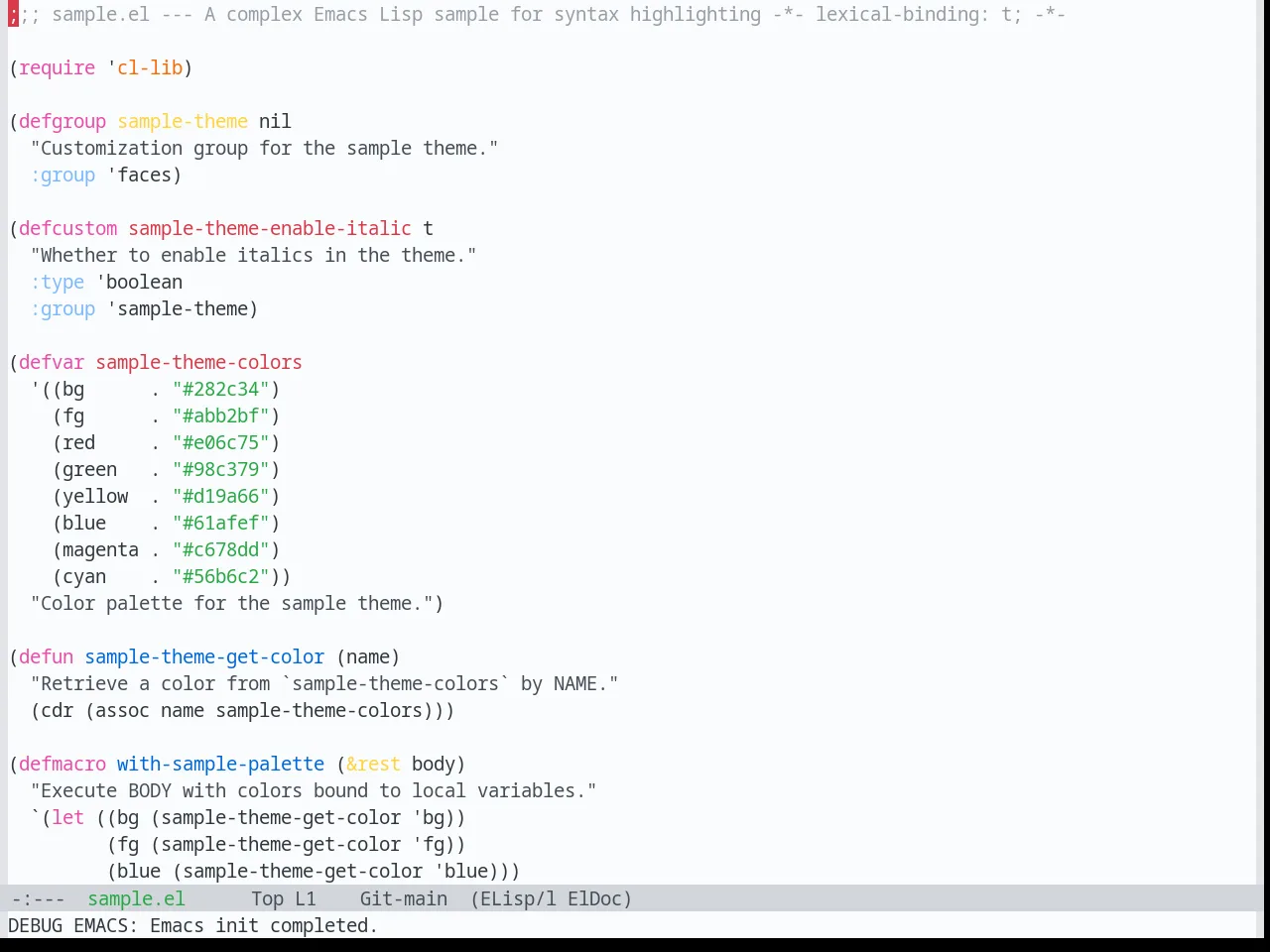Click the L1 line number indicator
This screenshot has width=1270, height=952.
(305, 898)
